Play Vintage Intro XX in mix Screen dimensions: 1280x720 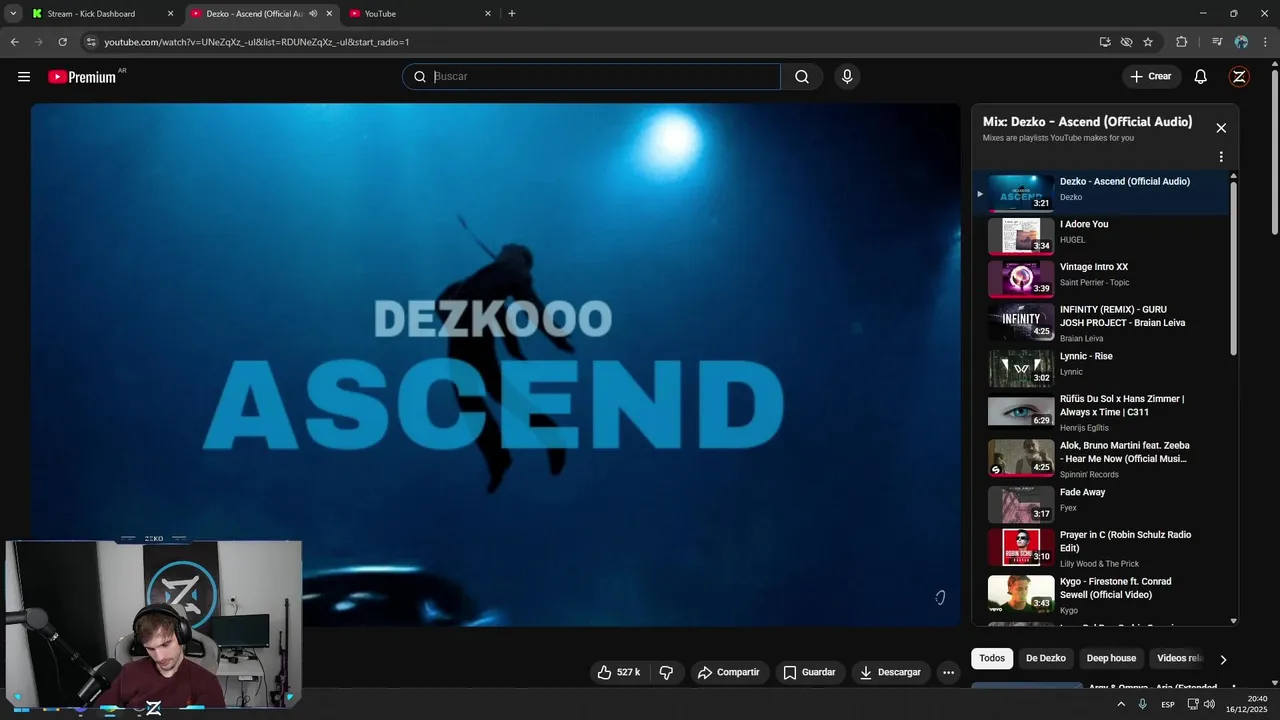click(x=1100, y=279)
